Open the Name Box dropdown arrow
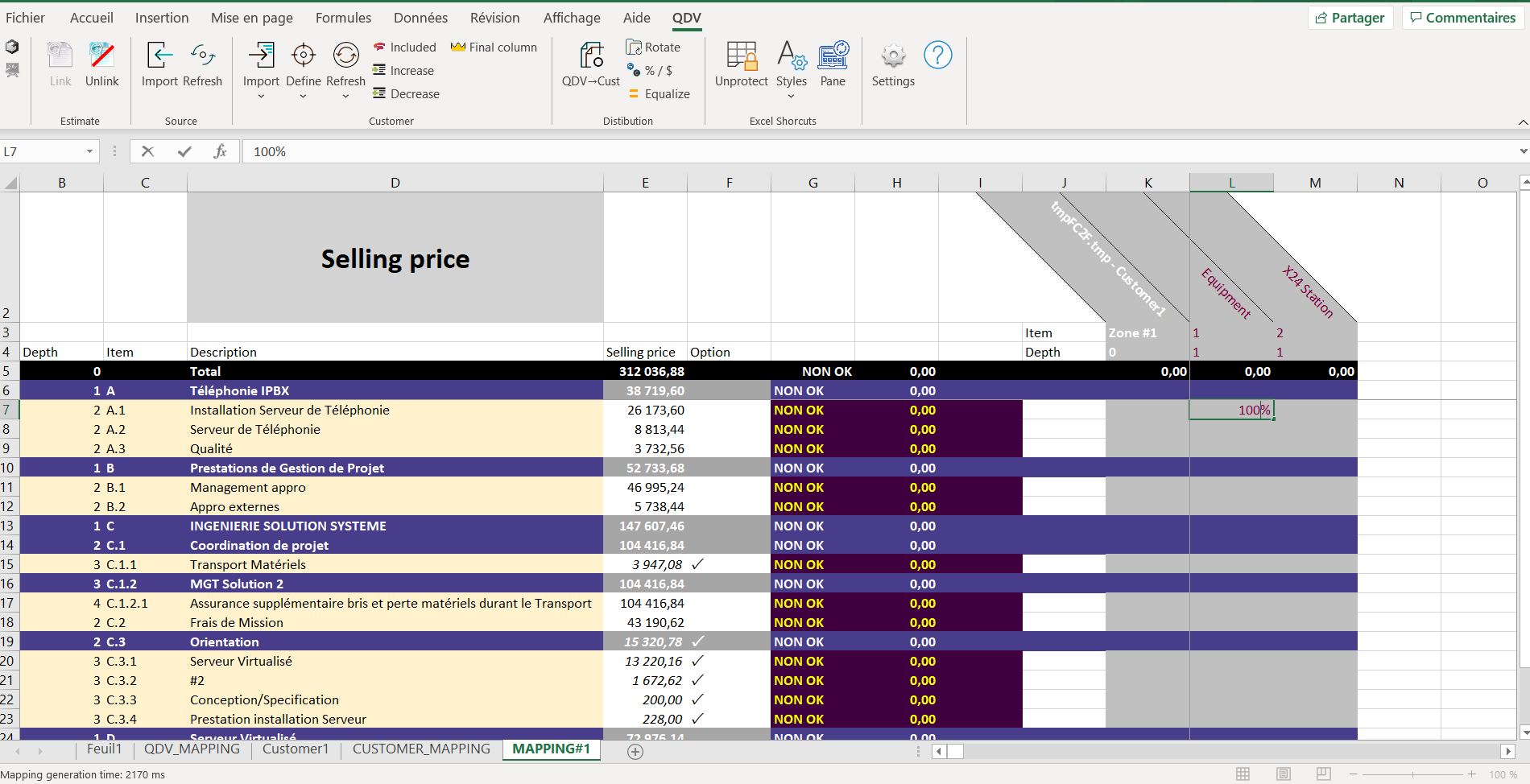Screen dimensions: 1530x784 (89, 151)
